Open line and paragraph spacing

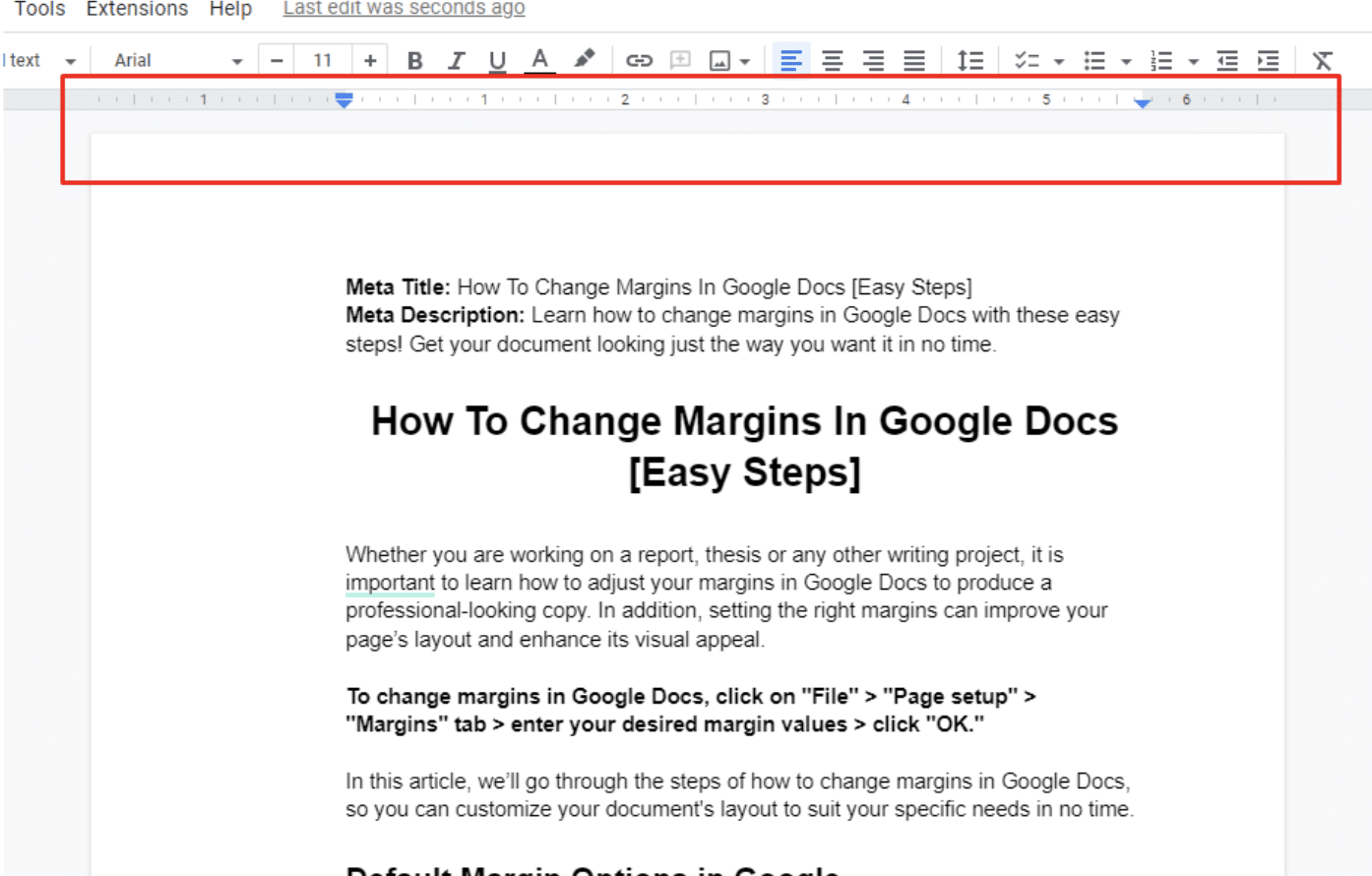pos(969,61)
